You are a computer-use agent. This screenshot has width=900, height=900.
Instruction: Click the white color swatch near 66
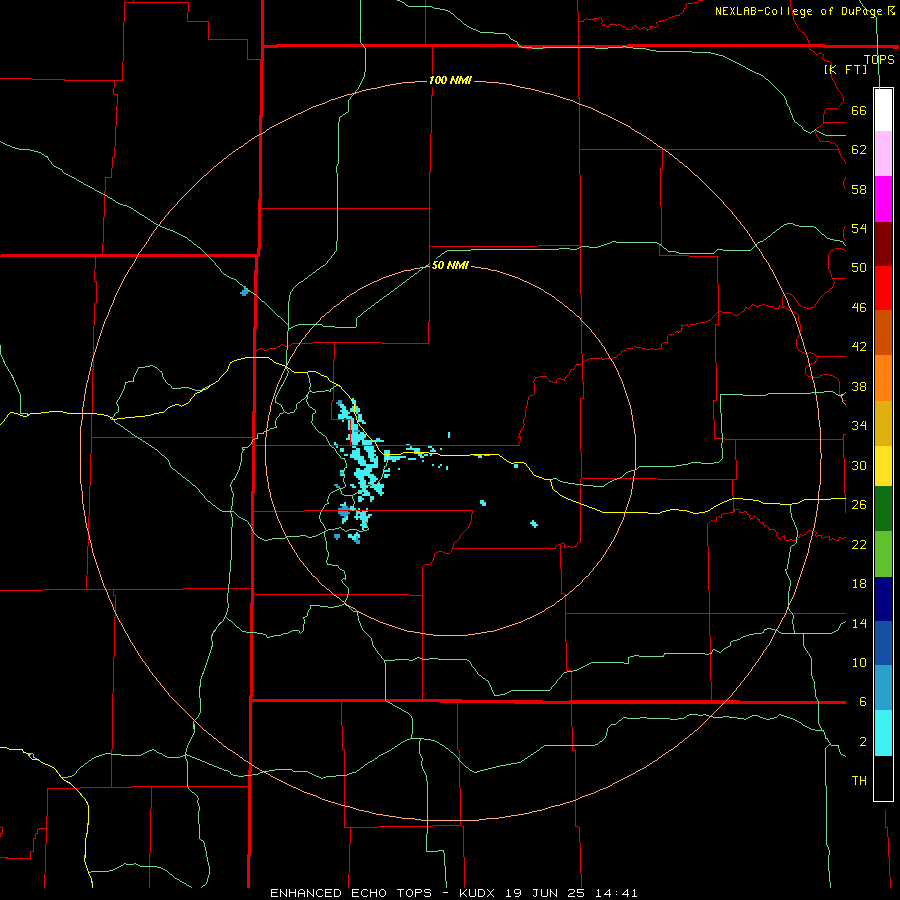[883, 109]
